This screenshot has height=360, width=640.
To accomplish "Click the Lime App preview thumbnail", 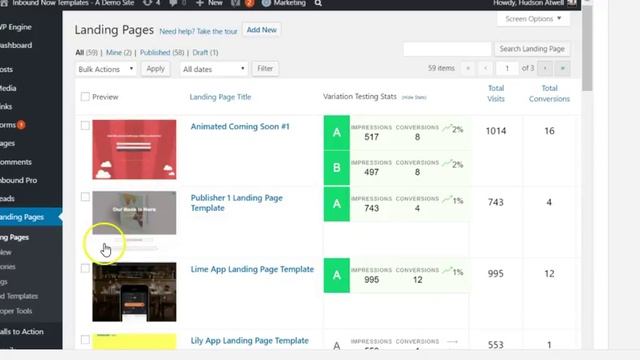I will [x=134, y=292].
